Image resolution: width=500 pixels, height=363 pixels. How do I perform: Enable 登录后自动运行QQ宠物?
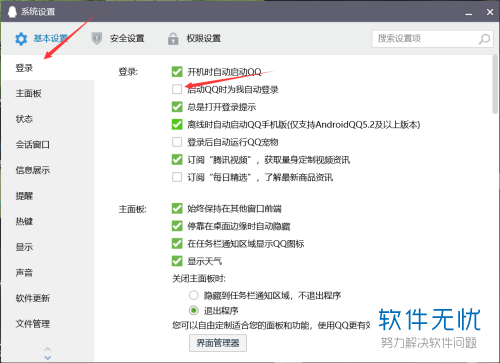pos(177,142)
